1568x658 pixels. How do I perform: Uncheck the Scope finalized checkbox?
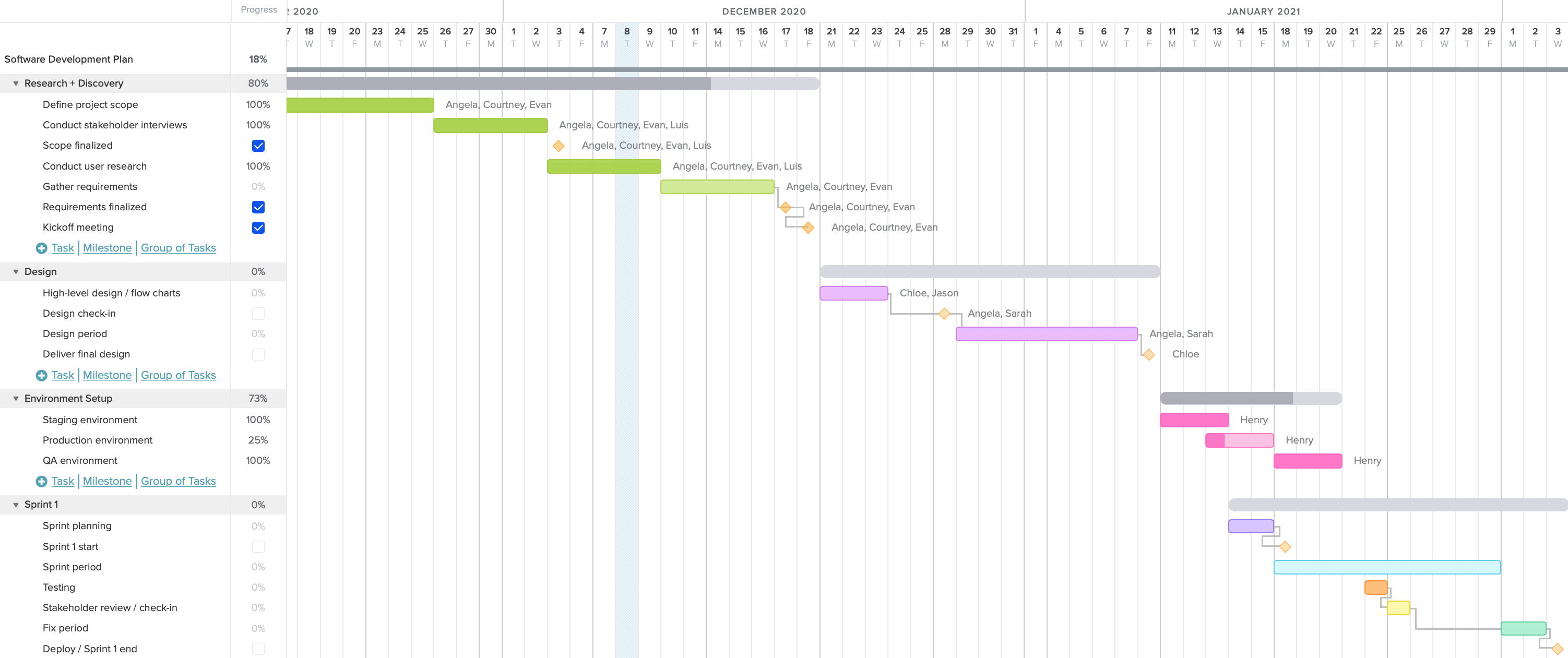[259, 146]
